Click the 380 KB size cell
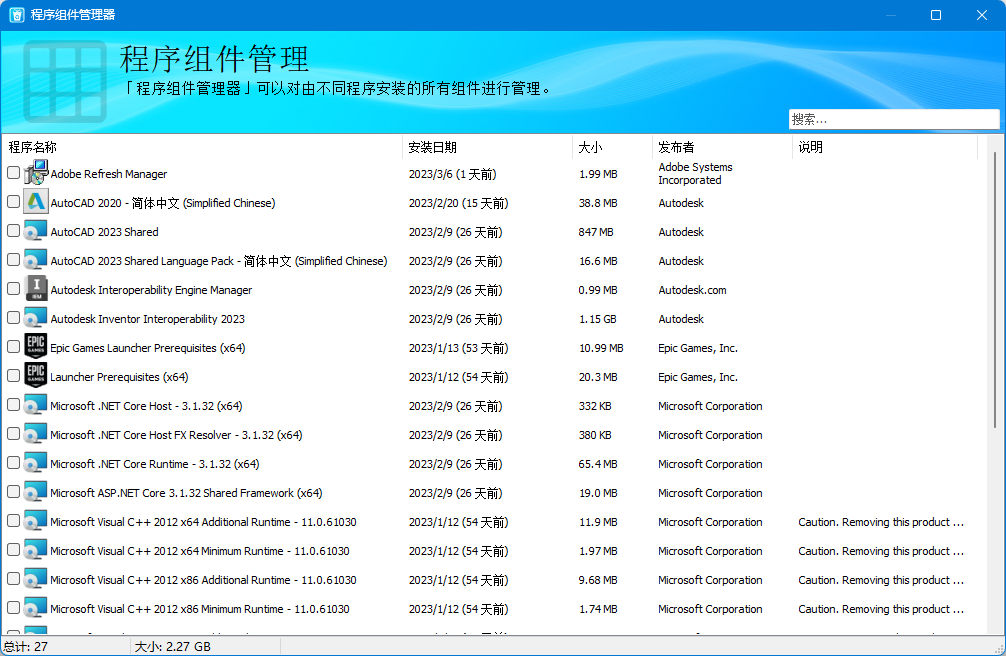Screen dimensions: 1006x656 [x=595, y=435]
